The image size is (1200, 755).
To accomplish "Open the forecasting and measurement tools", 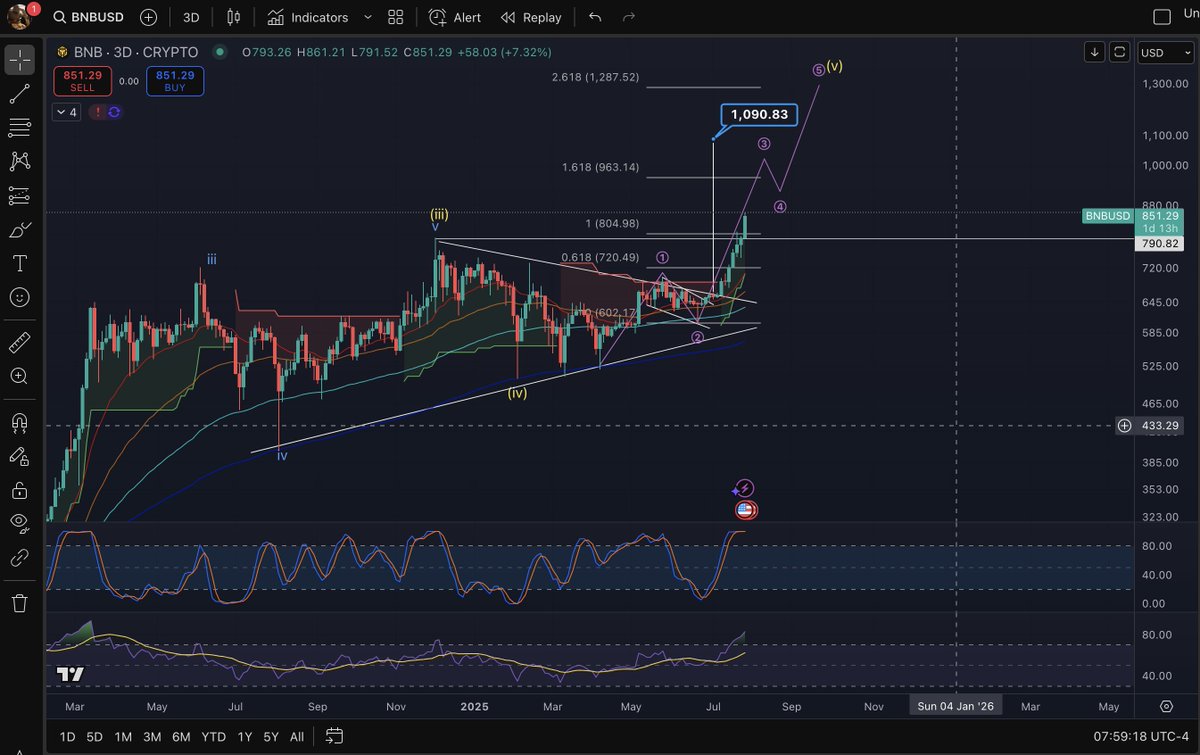I will (x=19, y=196).
